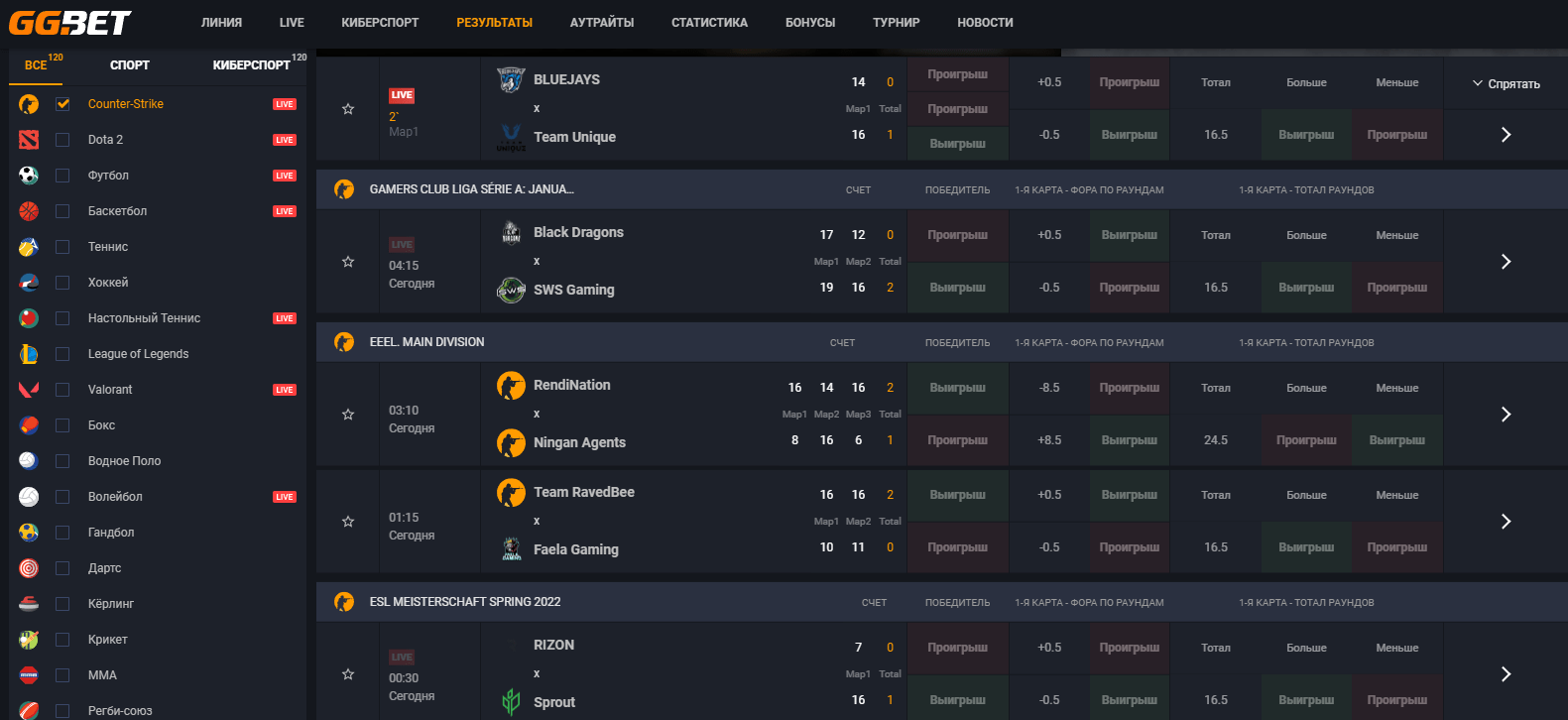Collapse markets using the Спрятать button
The width and height of the screenshot is (1568, 720).
1506,84
